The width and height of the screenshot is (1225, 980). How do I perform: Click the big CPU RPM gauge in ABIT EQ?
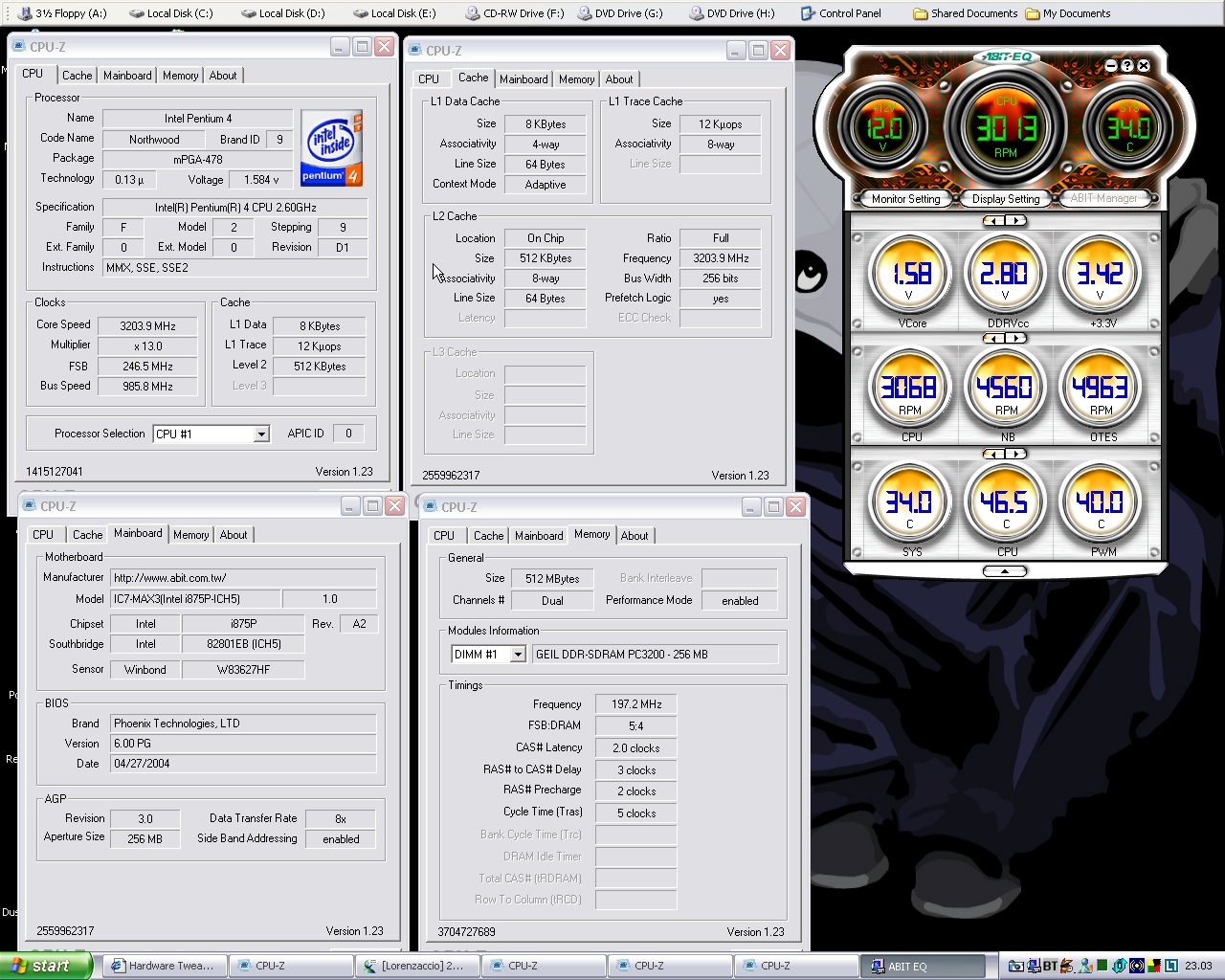click(1006, 127)
